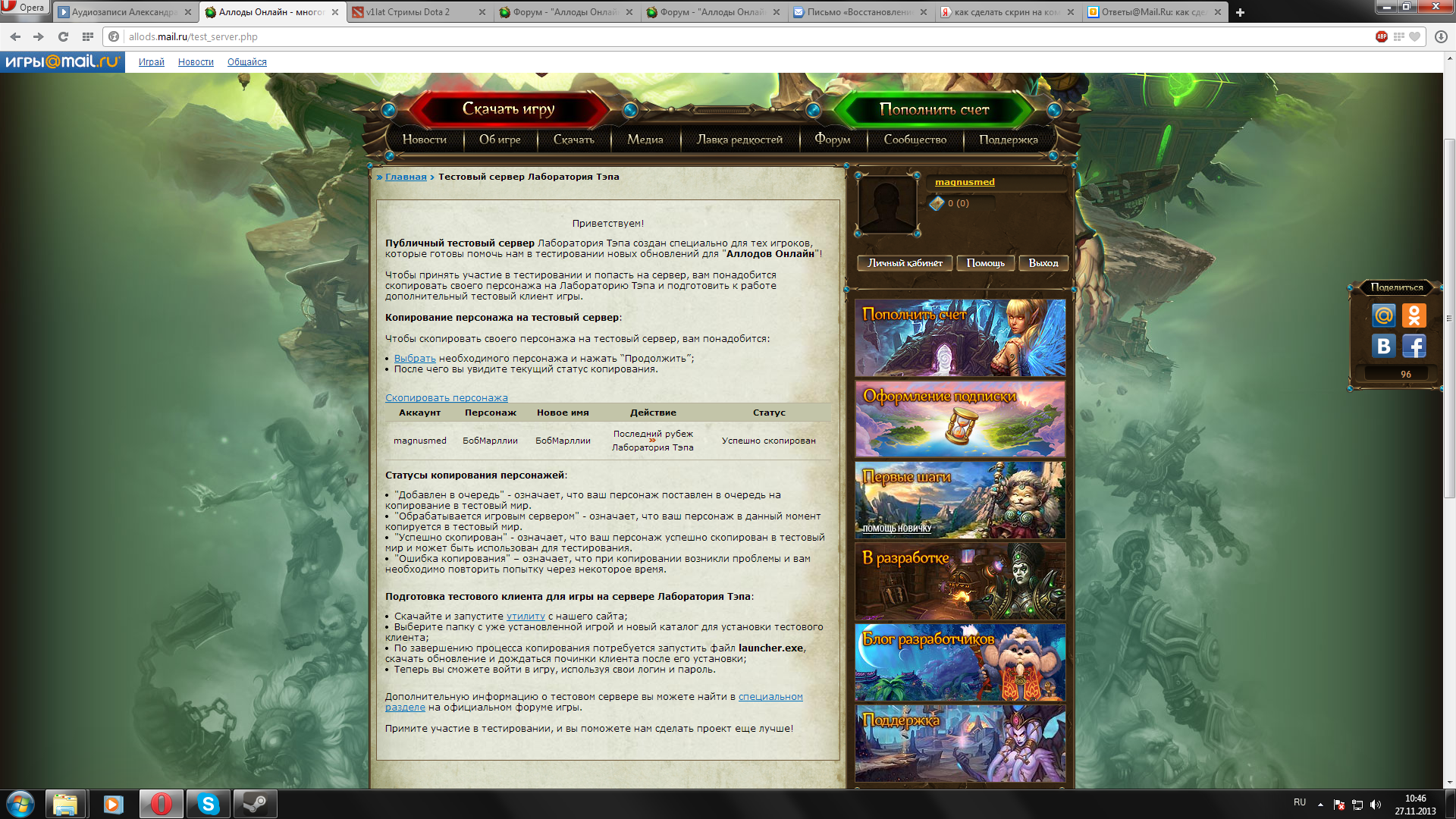Share via VKontakte icon
This screenshot has height=819, width=1456.
pos(1383,347)
